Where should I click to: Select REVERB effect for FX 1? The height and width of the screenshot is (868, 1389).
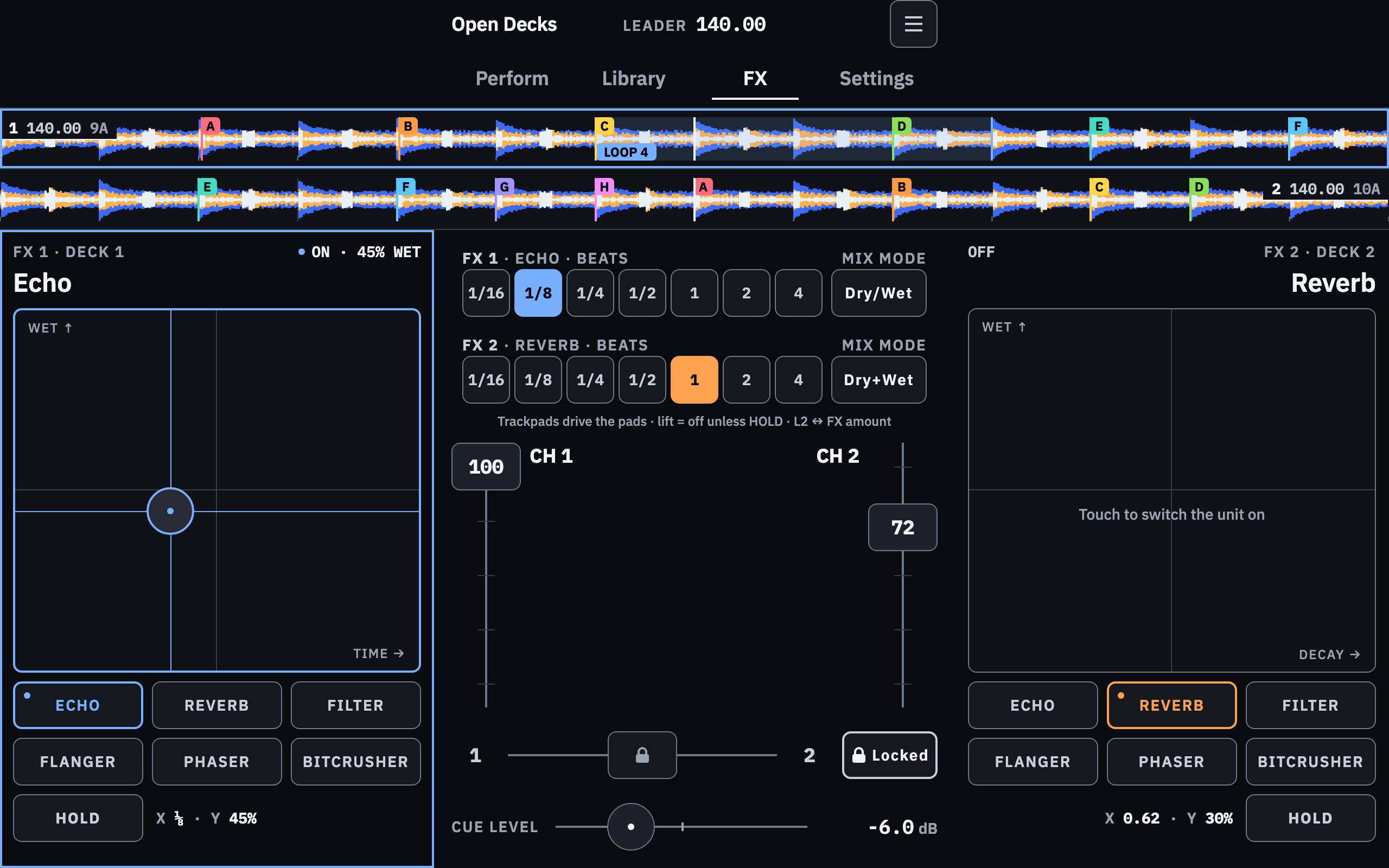click(217, 705)
